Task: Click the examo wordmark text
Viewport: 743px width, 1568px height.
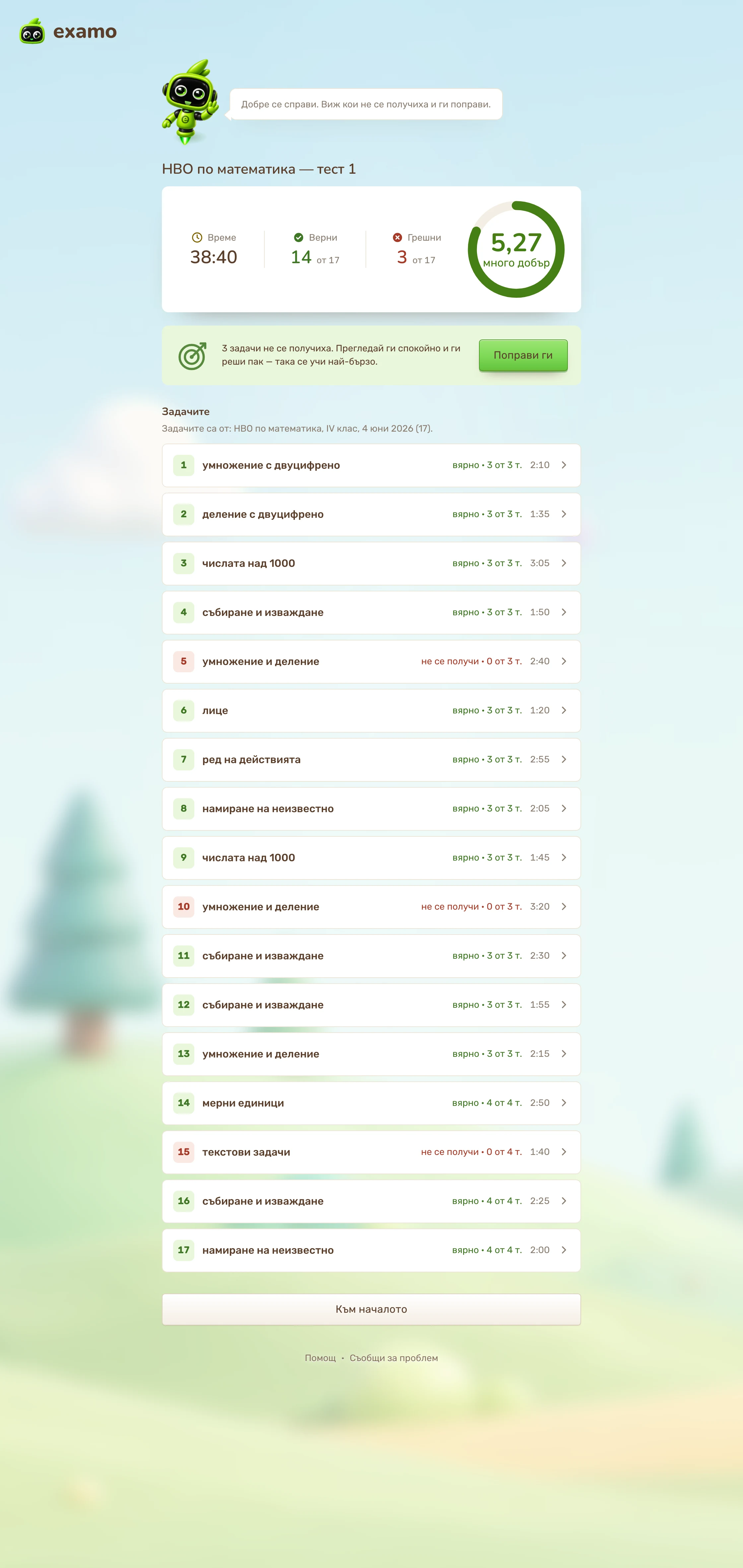Action: pyautogui.click(x=85, y=31)
